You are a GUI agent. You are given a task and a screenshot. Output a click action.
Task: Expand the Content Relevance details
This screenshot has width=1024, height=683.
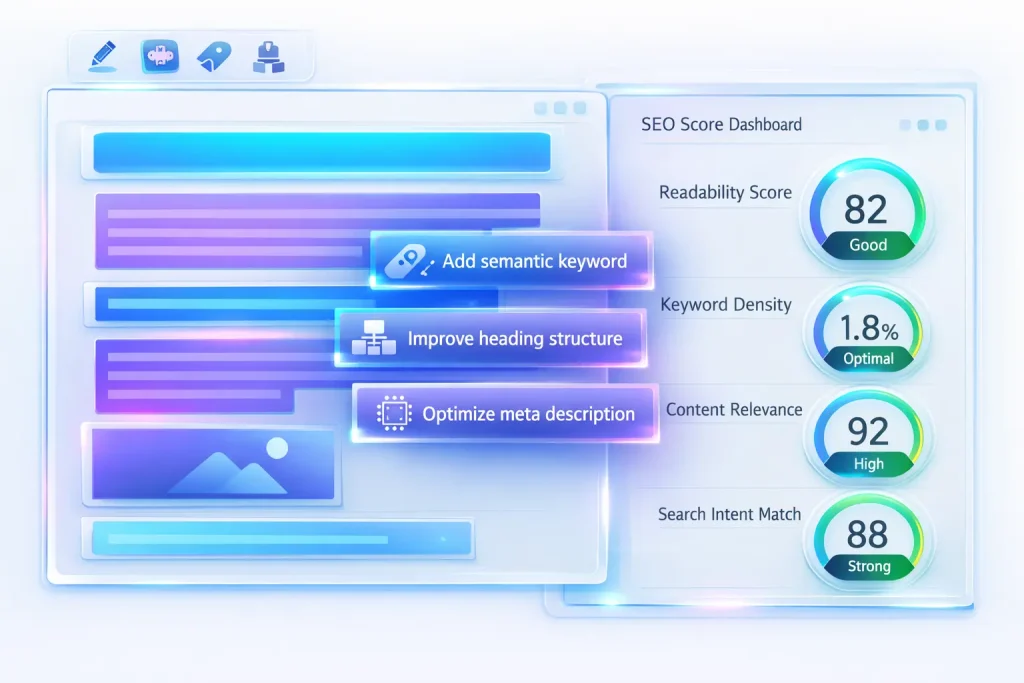pyautogui.click(x=733, y=410)
